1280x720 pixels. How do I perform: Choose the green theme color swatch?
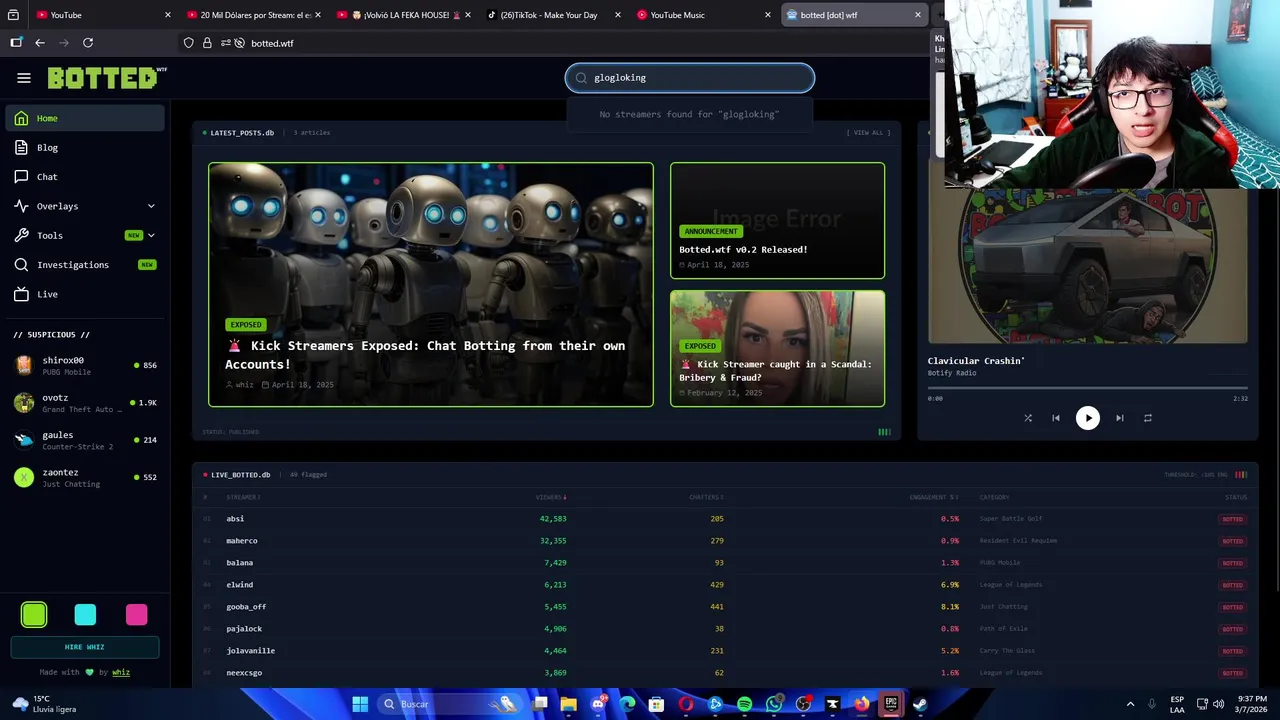[34, 614]
